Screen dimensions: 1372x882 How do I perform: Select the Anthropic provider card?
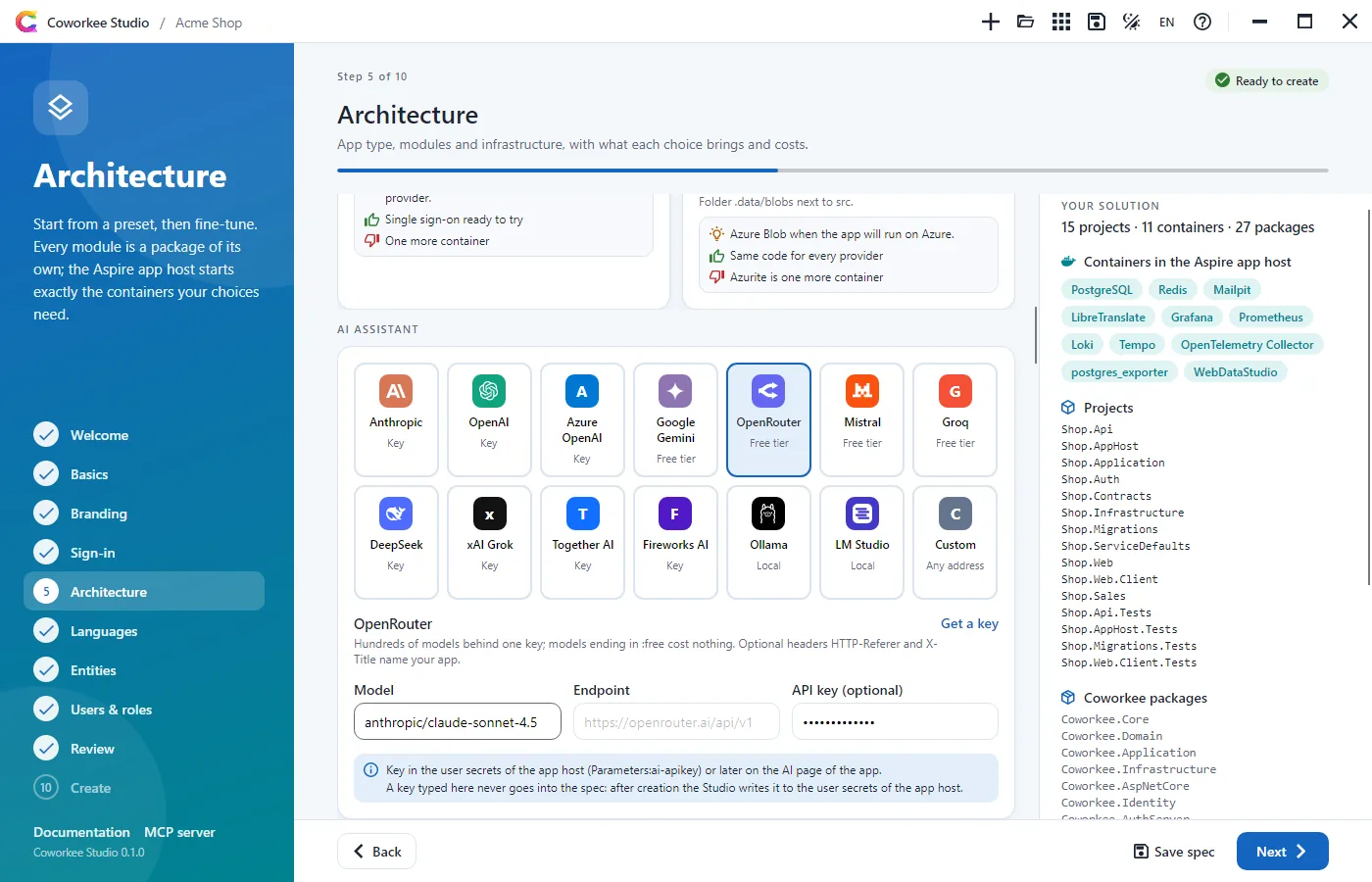pos(396,419)
